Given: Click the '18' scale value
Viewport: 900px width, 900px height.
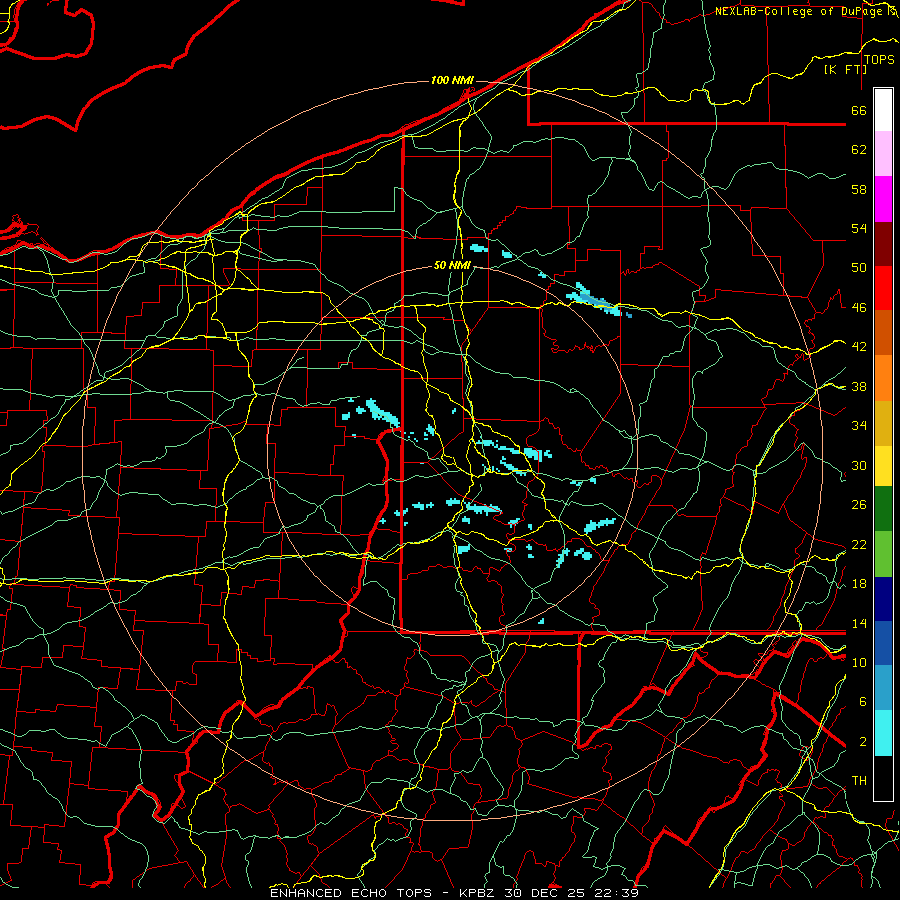Looking at the screenshot, I should coord(859,584).
